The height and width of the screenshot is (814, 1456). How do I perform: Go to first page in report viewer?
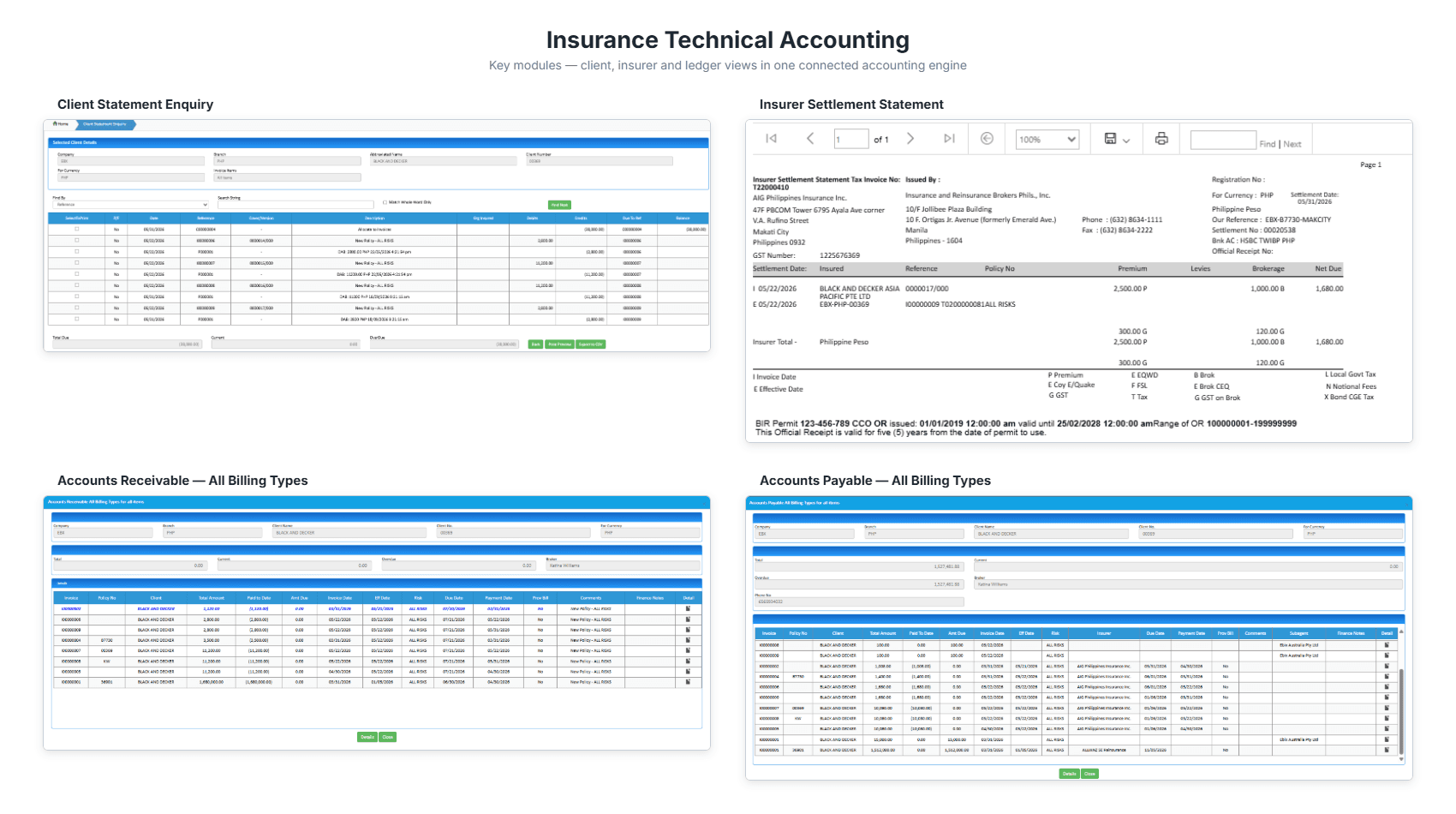pyautogui.click(x=771, y=139)
